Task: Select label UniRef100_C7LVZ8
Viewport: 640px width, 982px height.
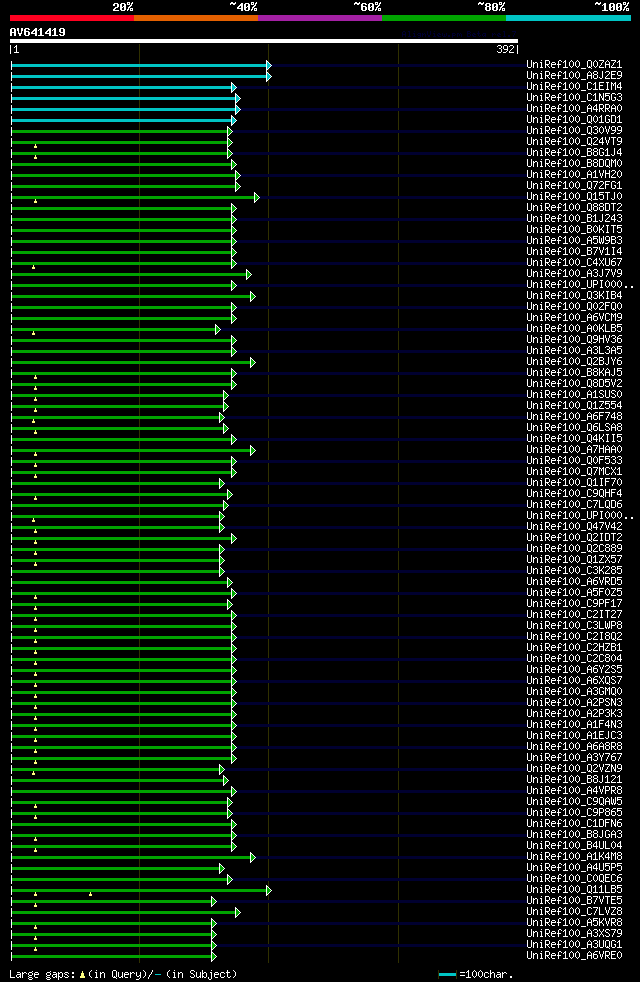Action: [x=574, y=912]
